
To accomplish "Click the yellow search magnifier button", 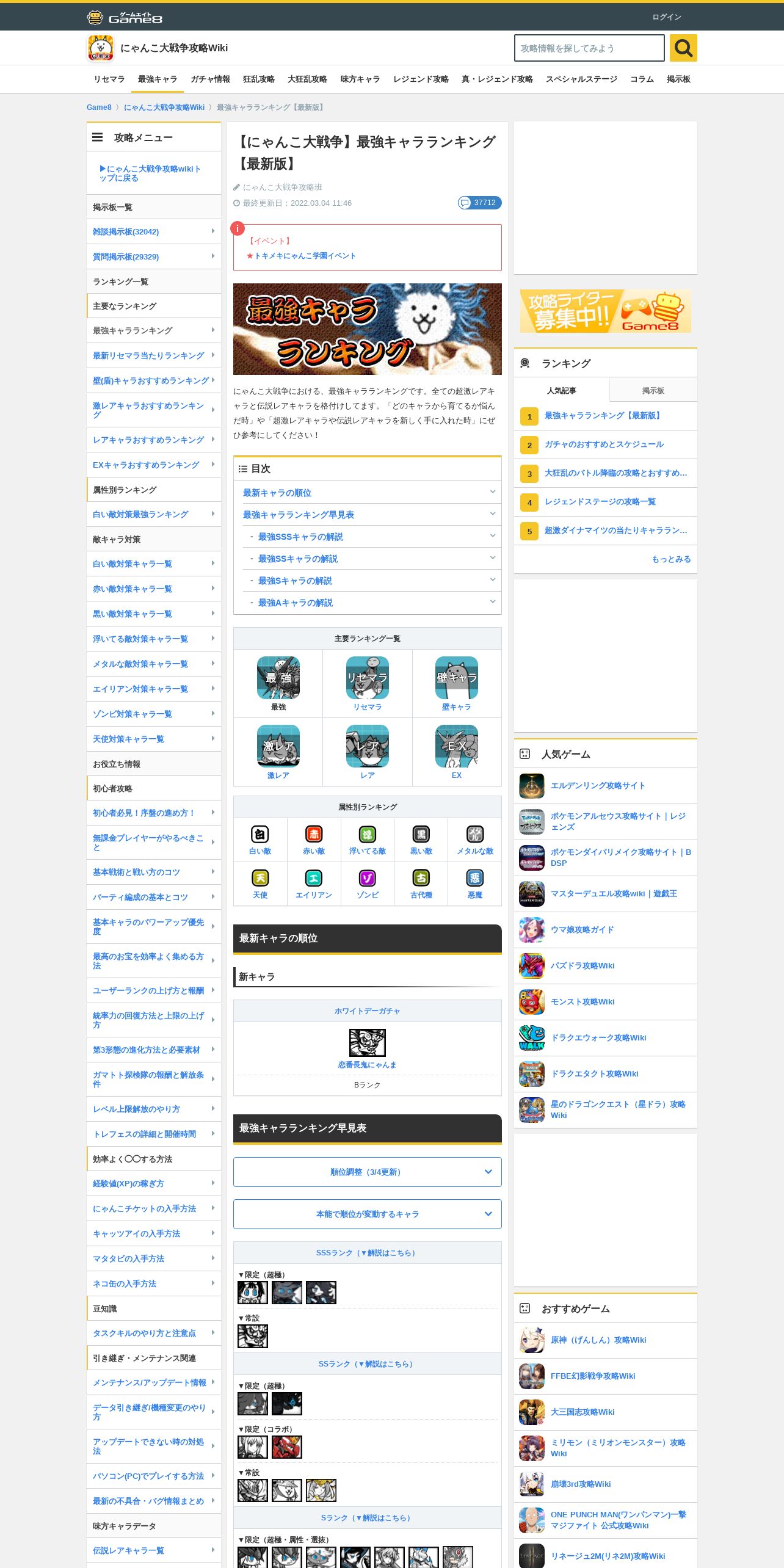I will pyautogui.click(x=683, y=48).
